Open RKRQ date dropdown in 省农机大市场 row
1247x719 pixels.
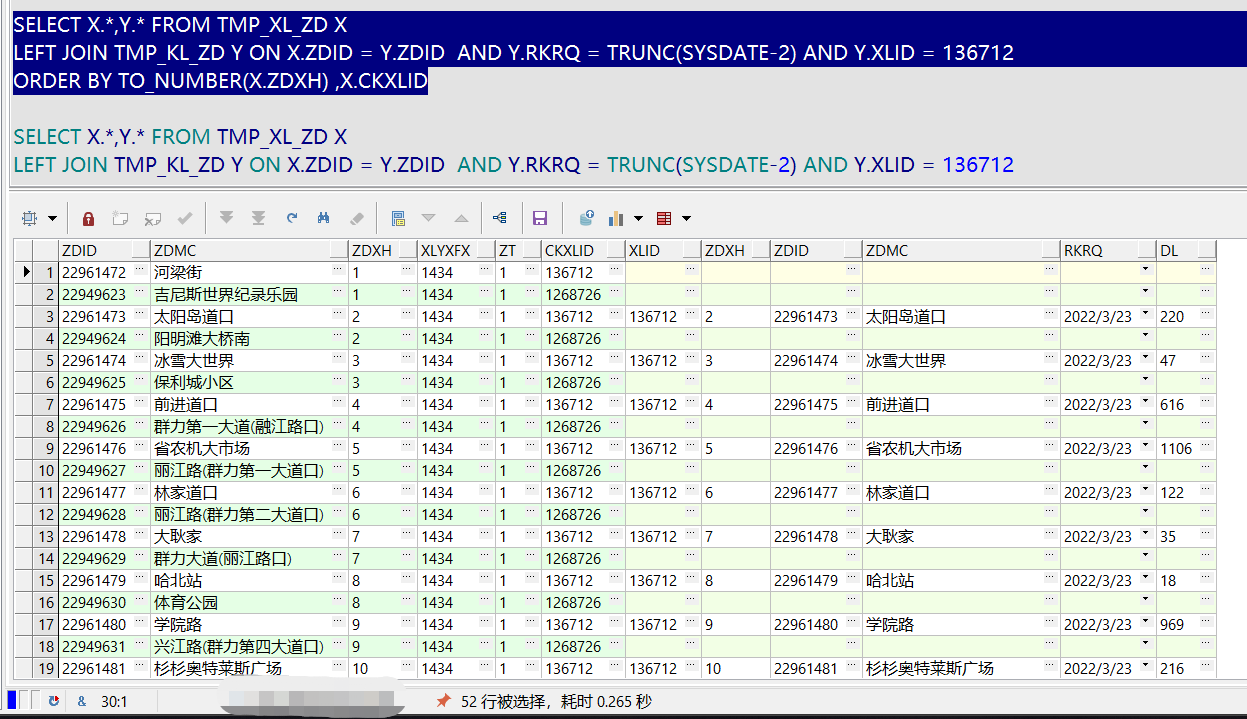[x=1145, y=448]
